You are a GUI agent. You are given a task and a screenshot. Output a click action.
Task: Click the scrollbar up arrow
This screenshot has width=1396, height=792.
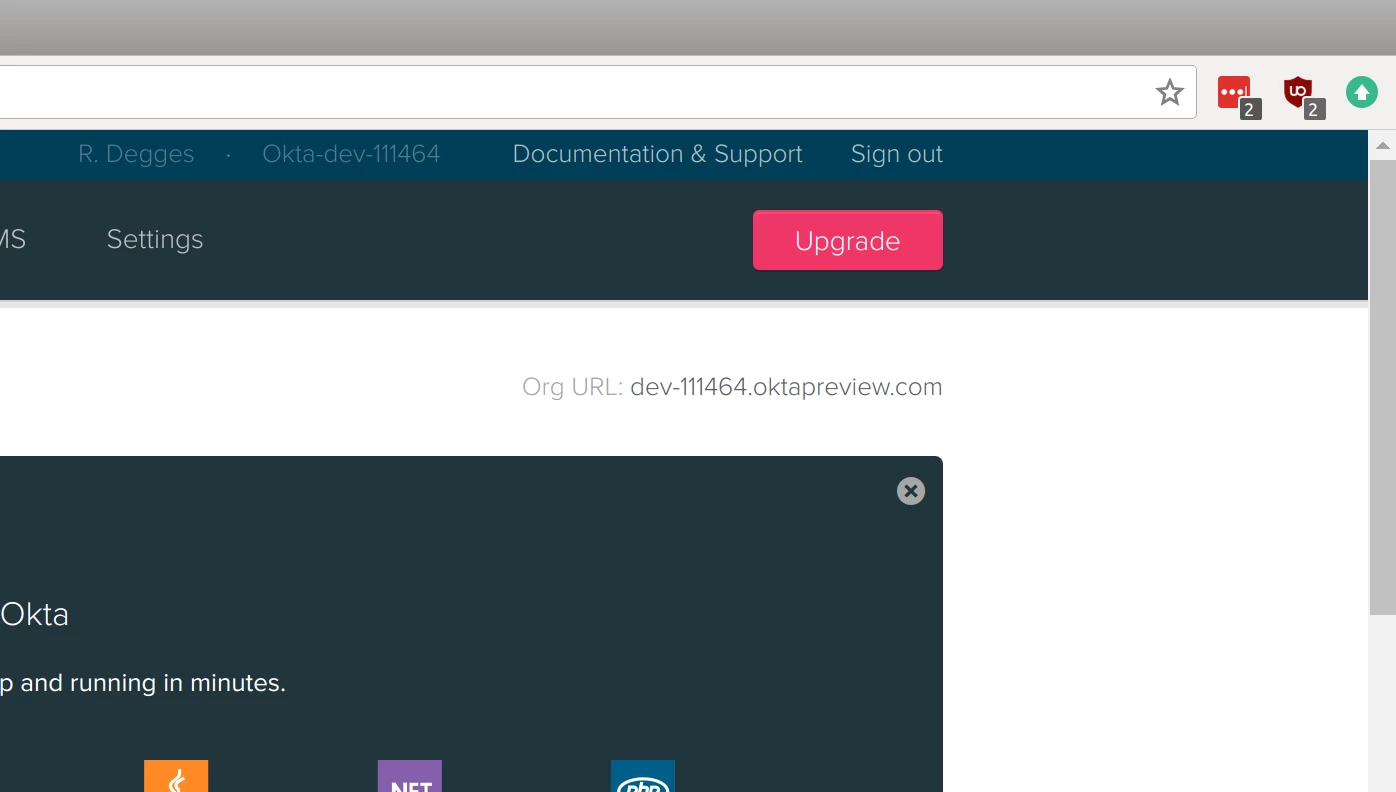(1382, 146)
